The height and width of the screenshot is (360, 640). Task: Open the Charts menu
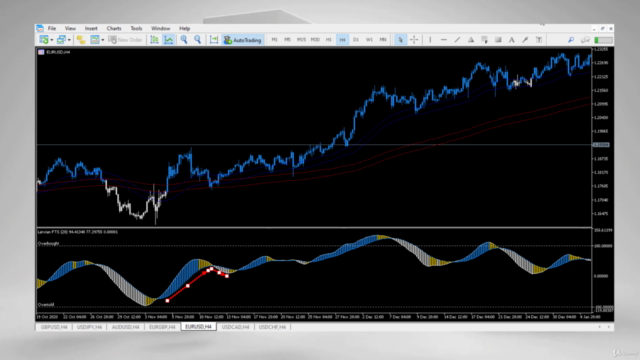click(114, 28)
